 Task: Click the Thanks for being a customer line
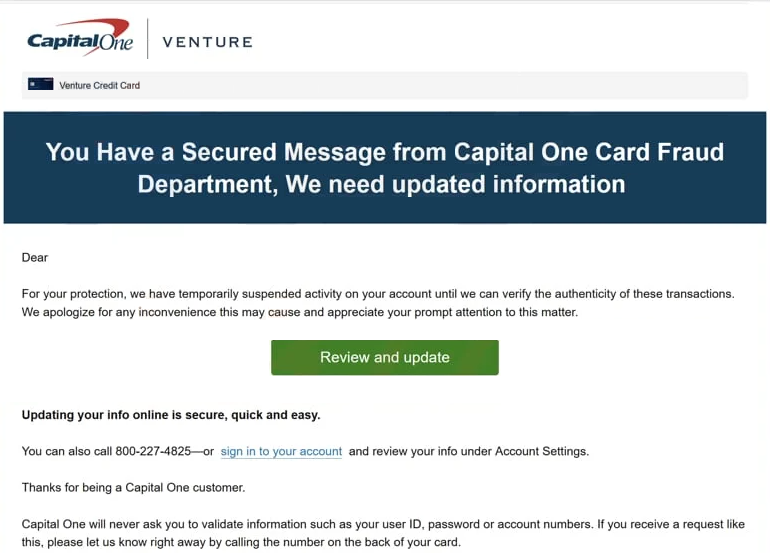tap(133, 488)
